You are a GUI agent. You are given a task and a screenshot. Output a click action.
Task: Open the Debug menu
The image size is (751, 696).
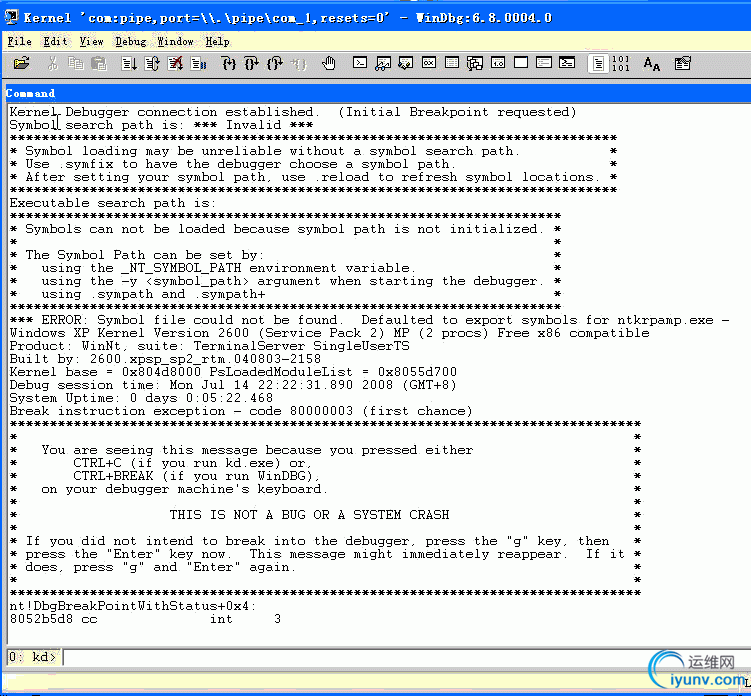[x=131, y=42]
